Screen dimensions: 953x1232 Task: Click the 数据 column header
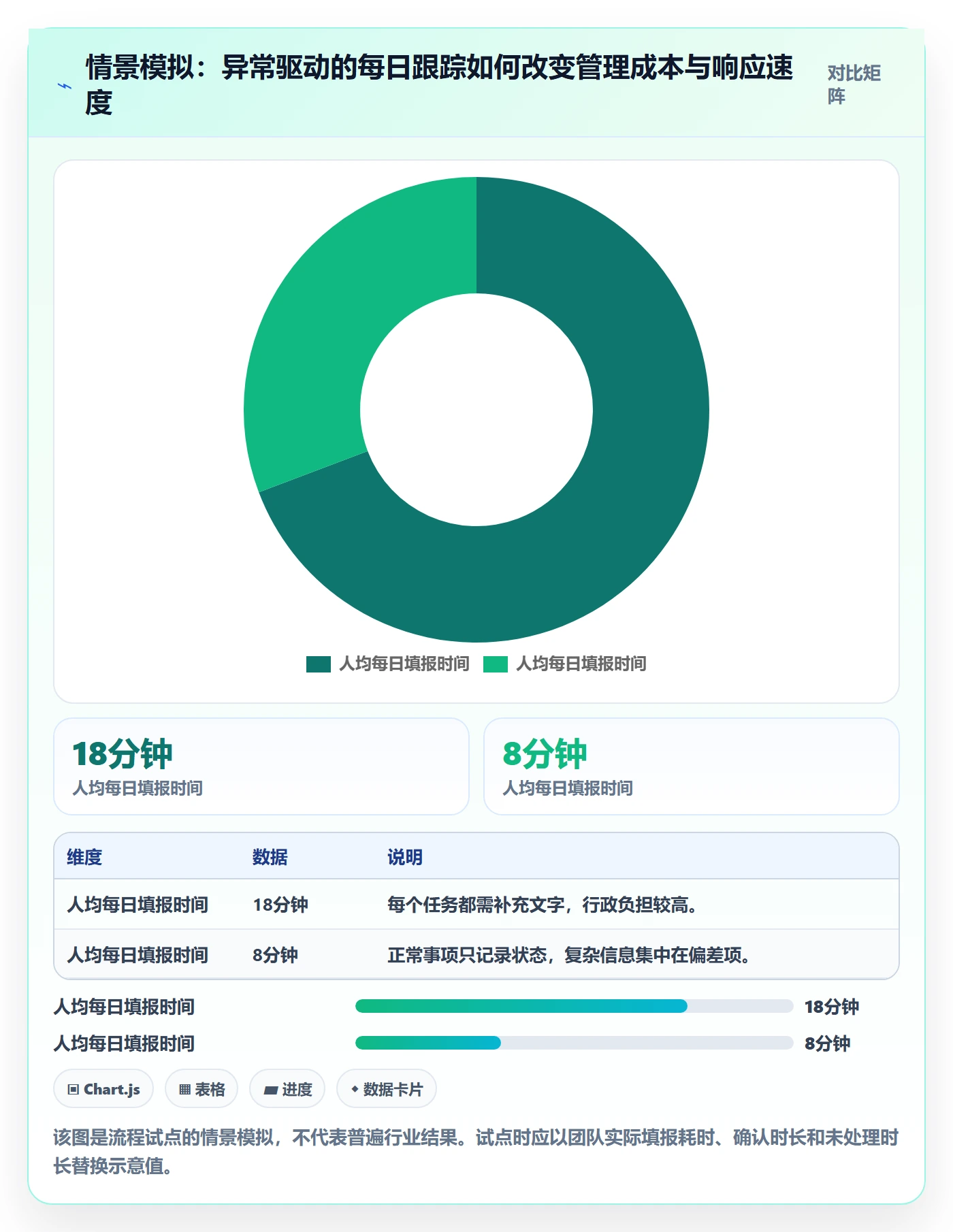click(x=270, y=857)
